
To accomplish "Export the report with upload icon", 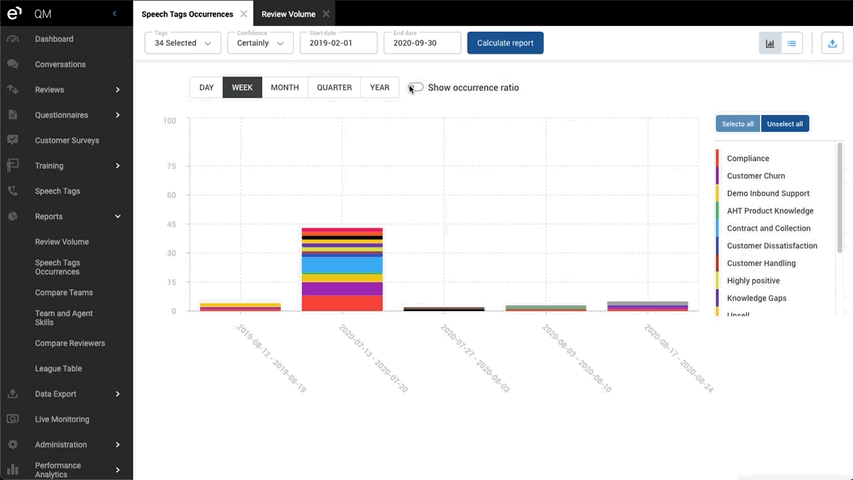I will click(x=832, y=44).
